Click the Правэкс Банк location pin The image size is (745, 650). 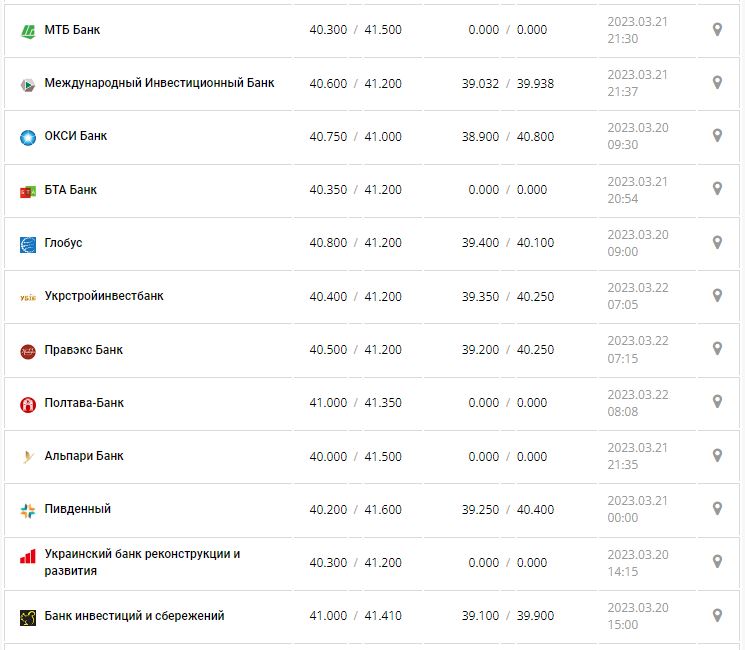pyautogui.click(x=717, y=349)
